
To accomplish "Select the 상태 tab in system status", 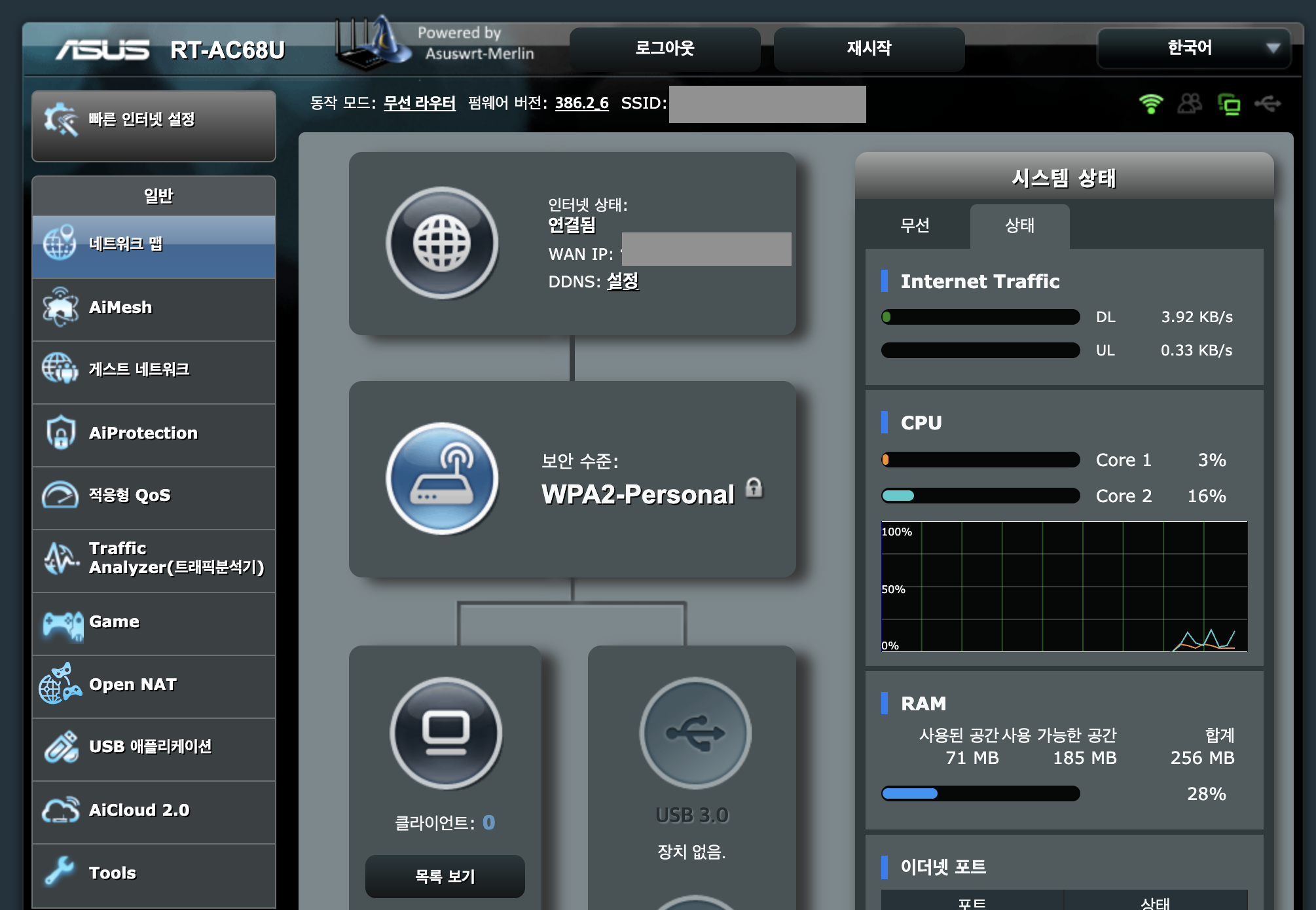I will coord(1019,226).
